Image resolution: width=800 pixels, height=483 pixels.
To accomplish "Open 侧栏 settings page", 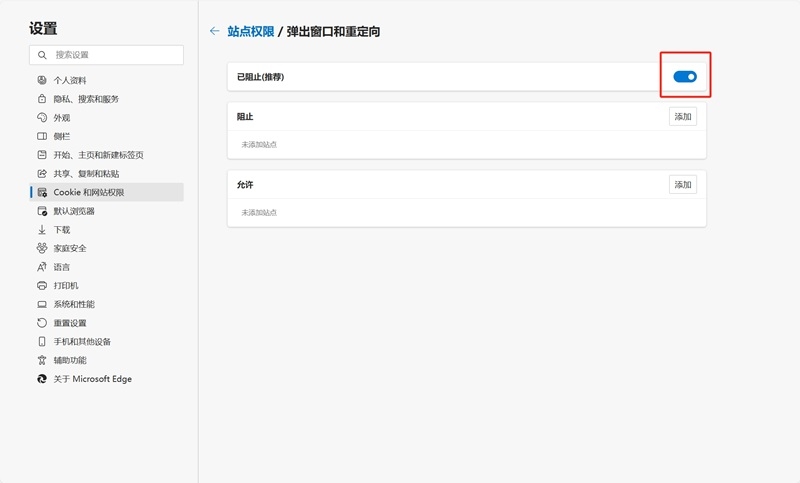I will [106, 136].
